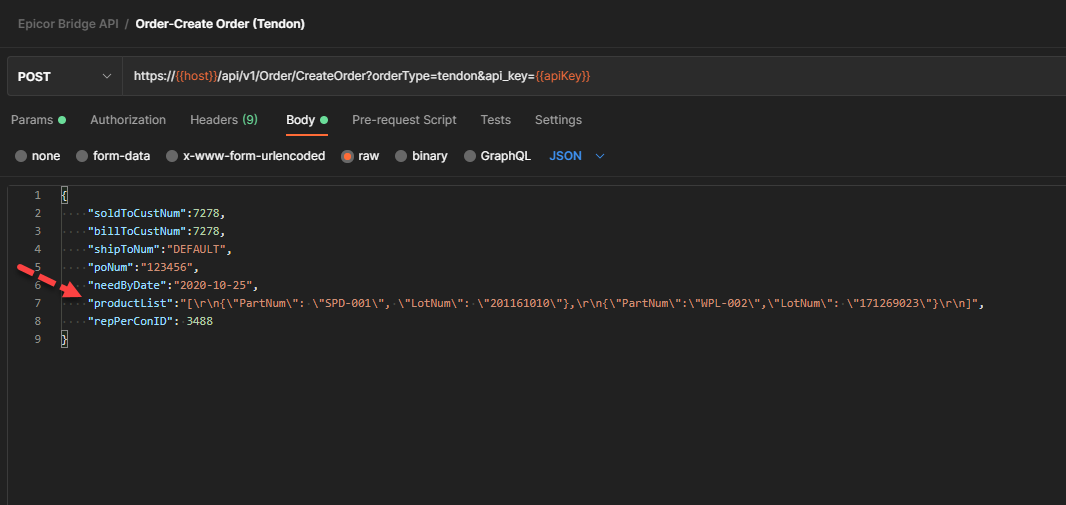The width and height of the screenshot is (1066, 505).
Task: Click the productList line in the editor
Action: (x=500, y=303)
